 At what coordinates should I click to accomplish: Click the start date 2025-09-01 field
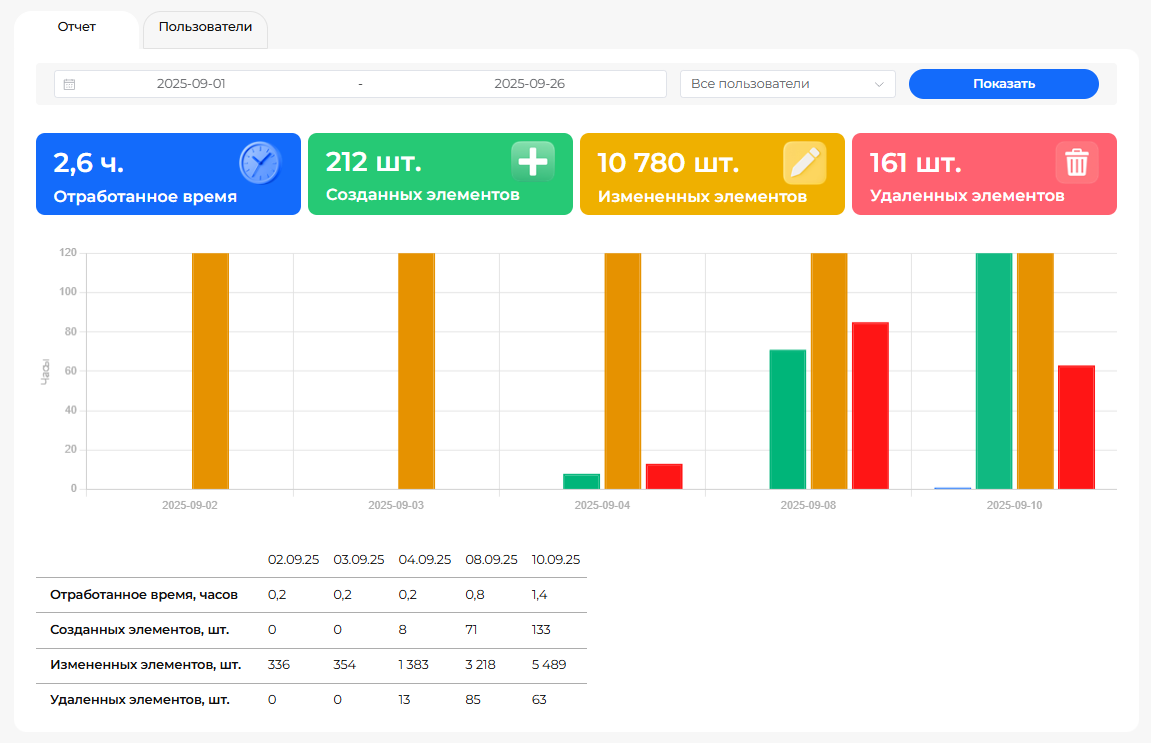click(191, 84)
